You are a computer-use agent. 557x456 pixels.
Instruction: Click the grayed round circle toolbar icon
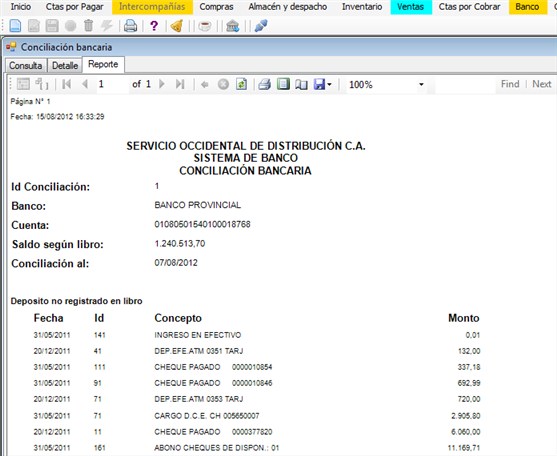(x=70, y=26)
